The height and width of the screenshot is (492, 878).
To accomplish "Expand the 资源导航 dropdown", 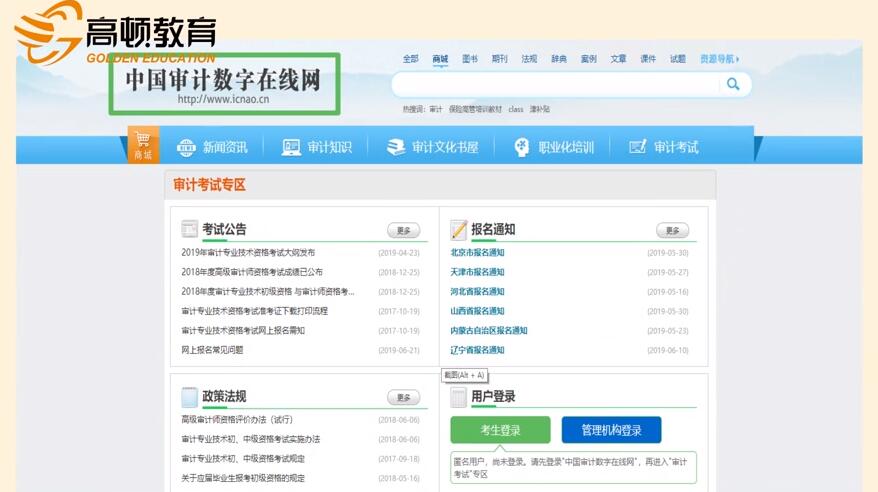I will [x=720, y=59].
